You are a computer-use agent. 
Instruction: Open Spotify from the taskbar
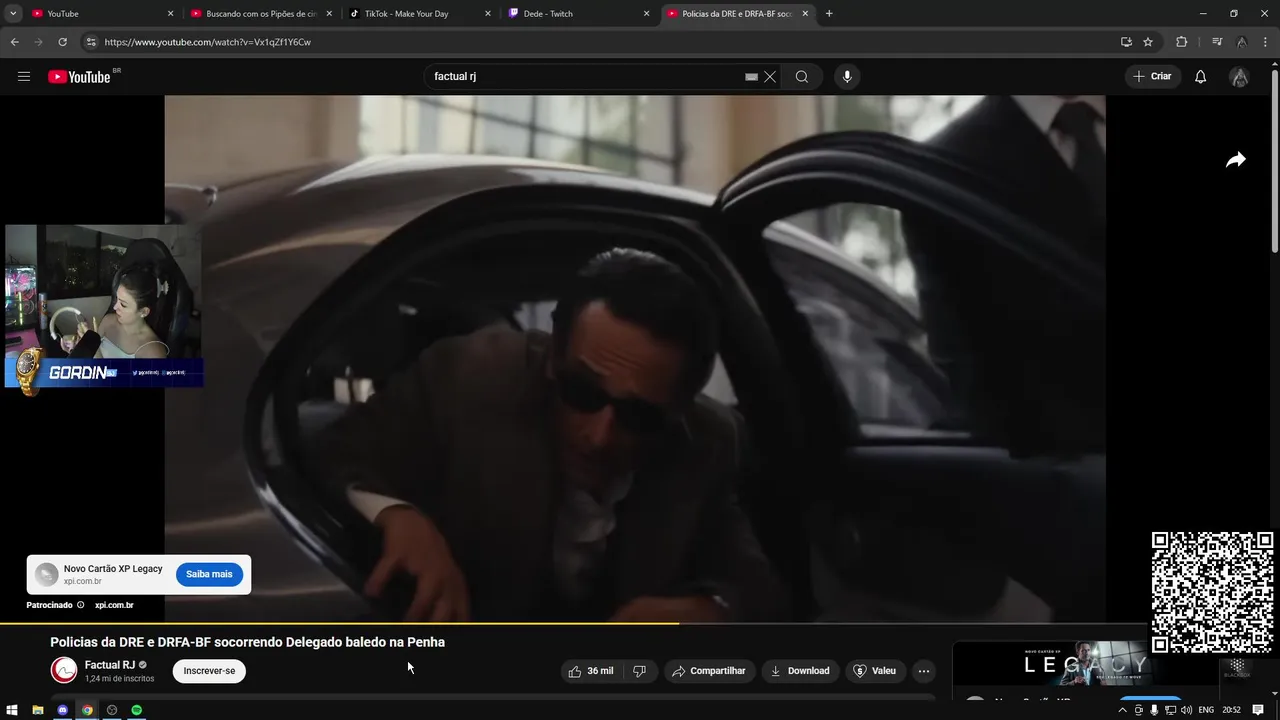pyautogui.click(x=137, y=710)
